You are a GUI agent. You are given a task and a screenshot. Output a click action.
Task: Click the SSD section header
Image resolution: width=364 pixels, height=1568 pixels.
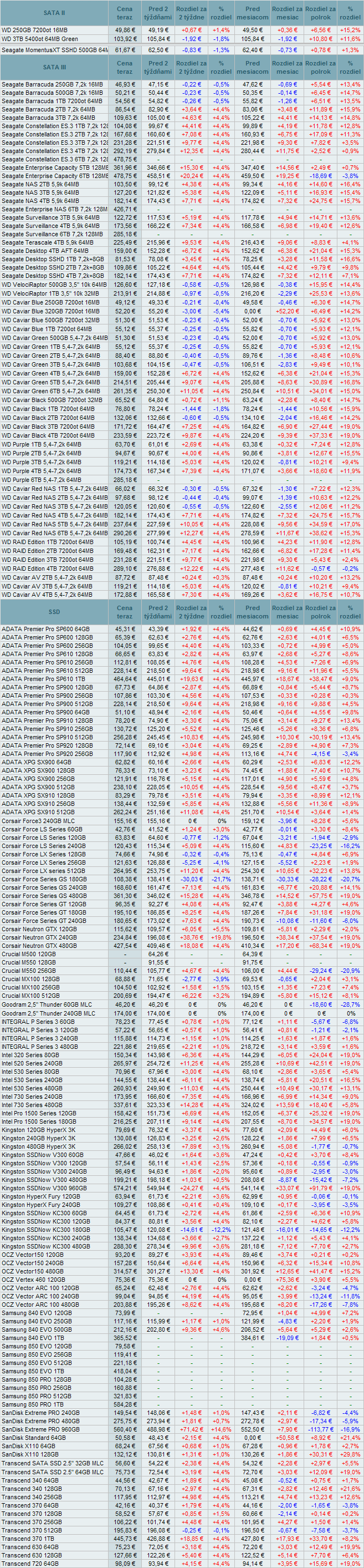[x=55, y=612]
